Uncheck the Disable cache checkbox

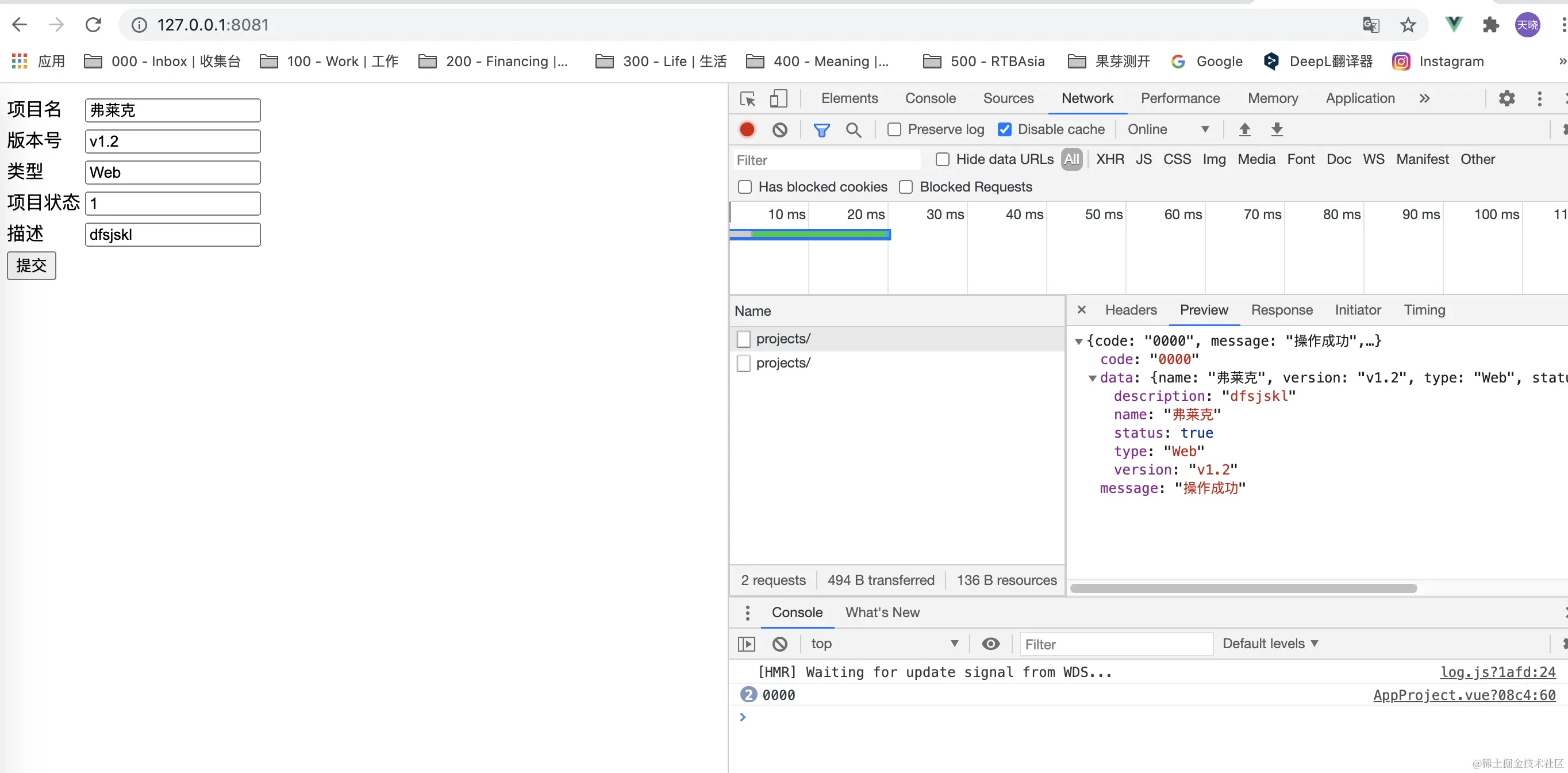(x=1004, y=129)
